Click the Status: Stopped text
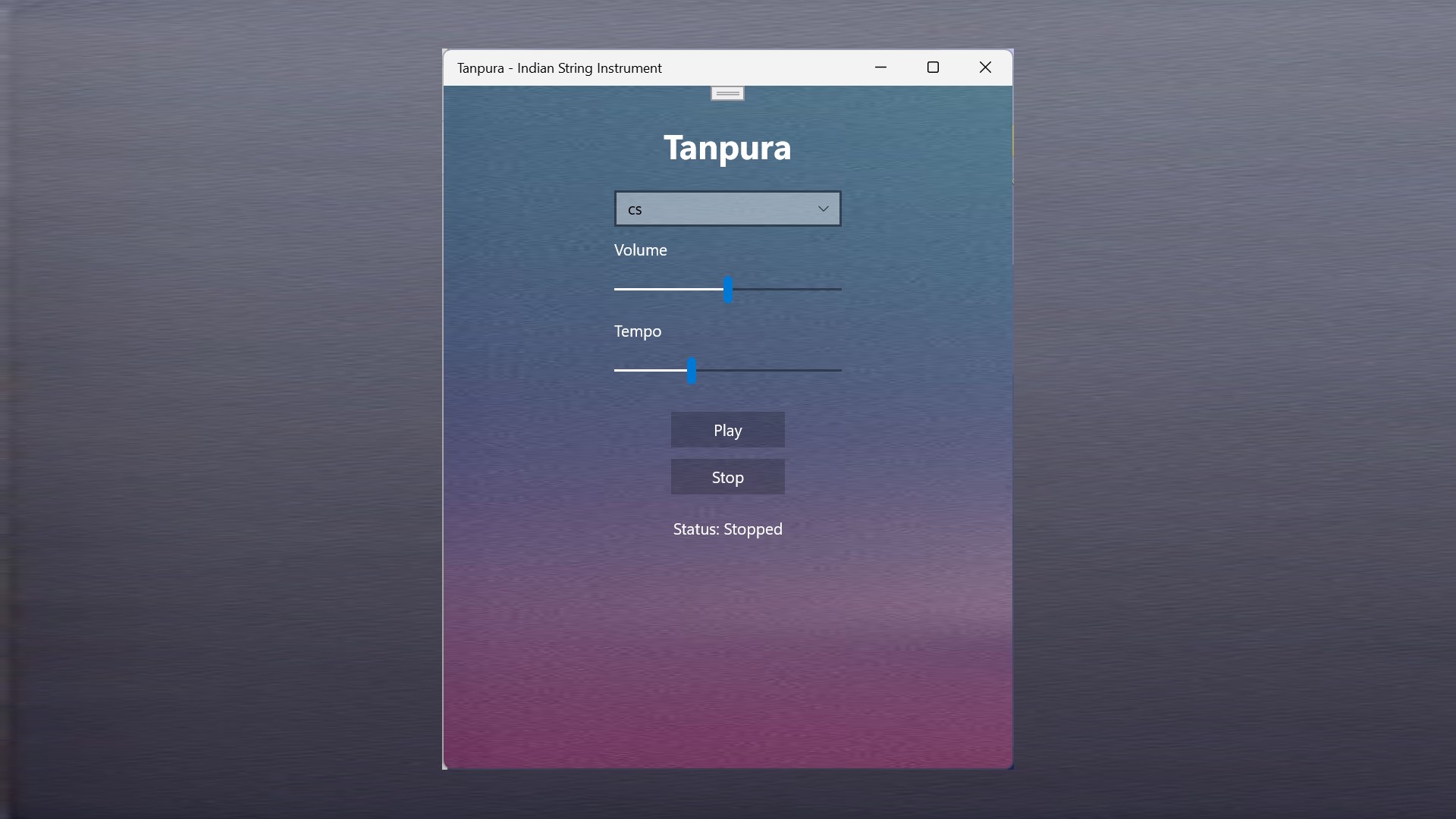Viewport: 1456px width, 819px height. click(x=727, y=529)
